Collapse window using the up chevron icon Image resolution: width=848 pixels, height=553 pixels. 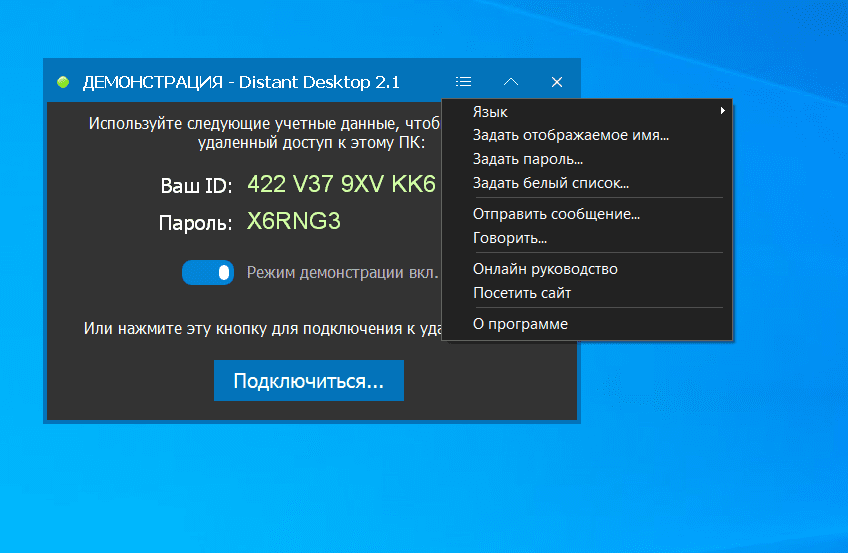[511, 82]
